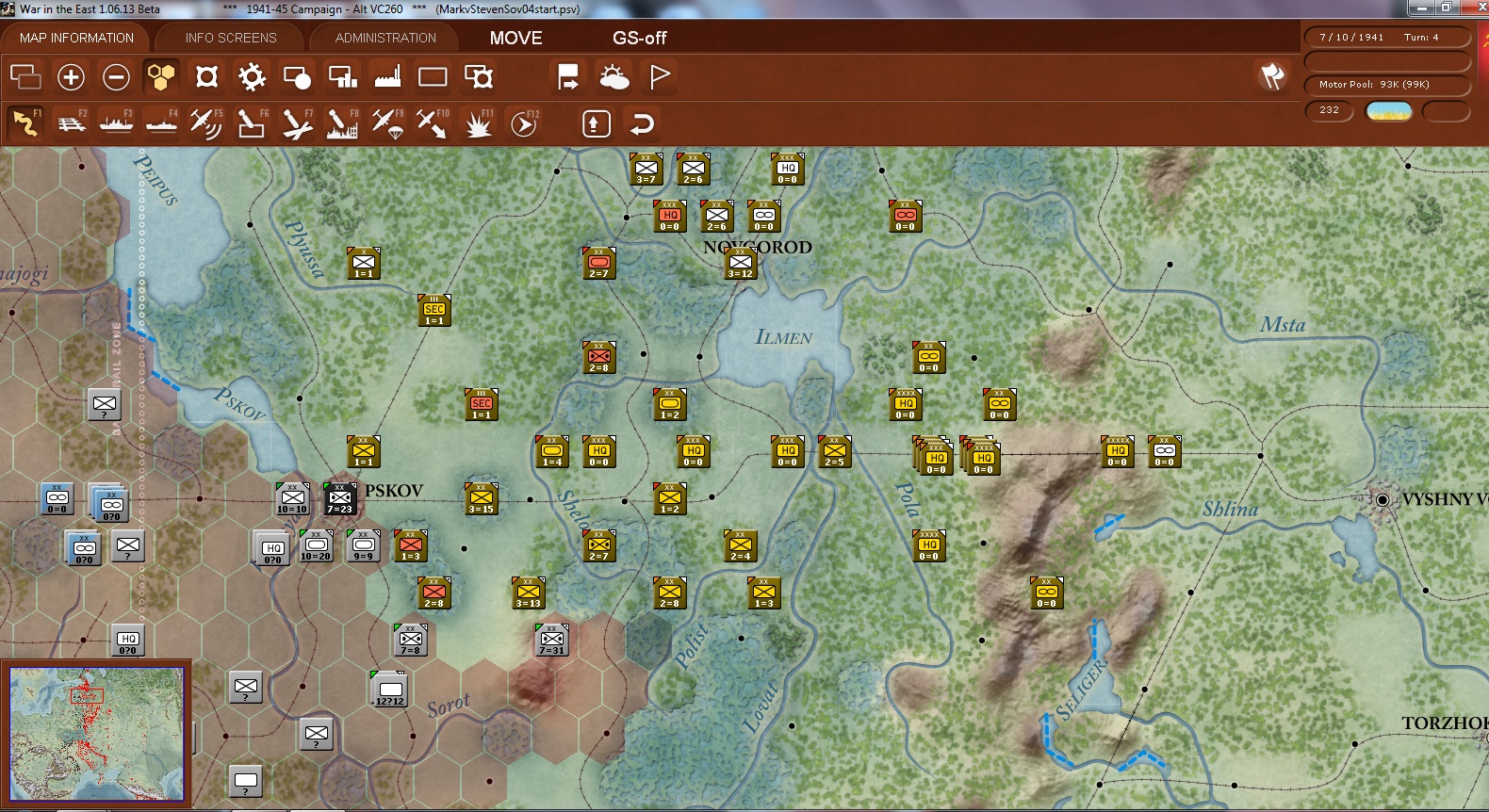Select the 7=31 infantry unit

[551, 641]
